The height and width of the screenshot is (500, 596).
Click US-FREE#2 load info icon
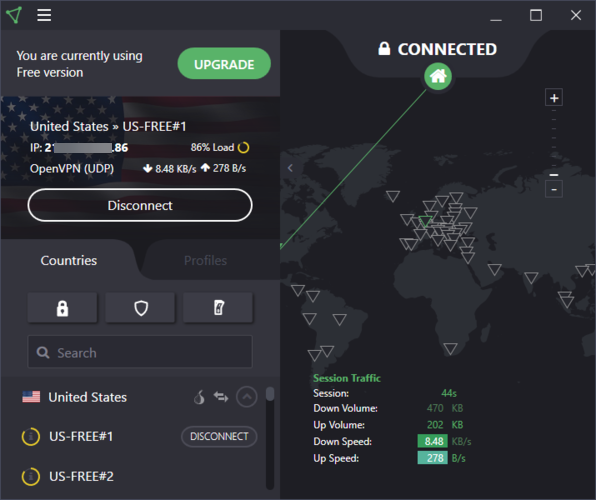[31, 476]
